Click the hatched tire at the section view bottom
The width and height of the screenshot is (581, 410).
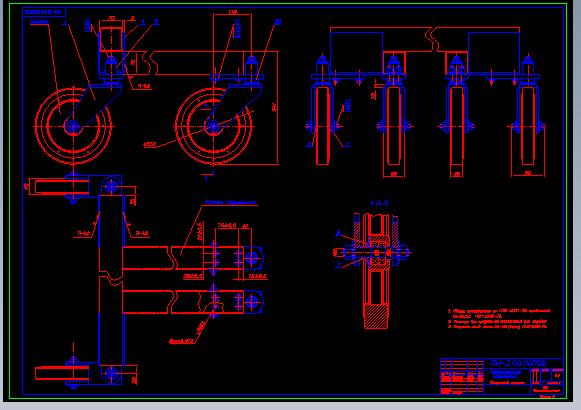pyautogui.click(x=376, y=316)
